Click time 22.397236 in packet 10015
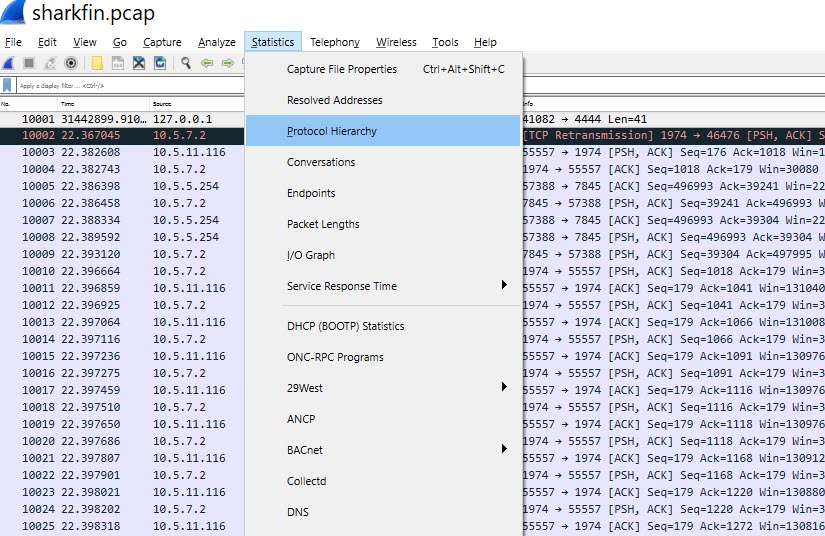 click(x=90, y=356)
